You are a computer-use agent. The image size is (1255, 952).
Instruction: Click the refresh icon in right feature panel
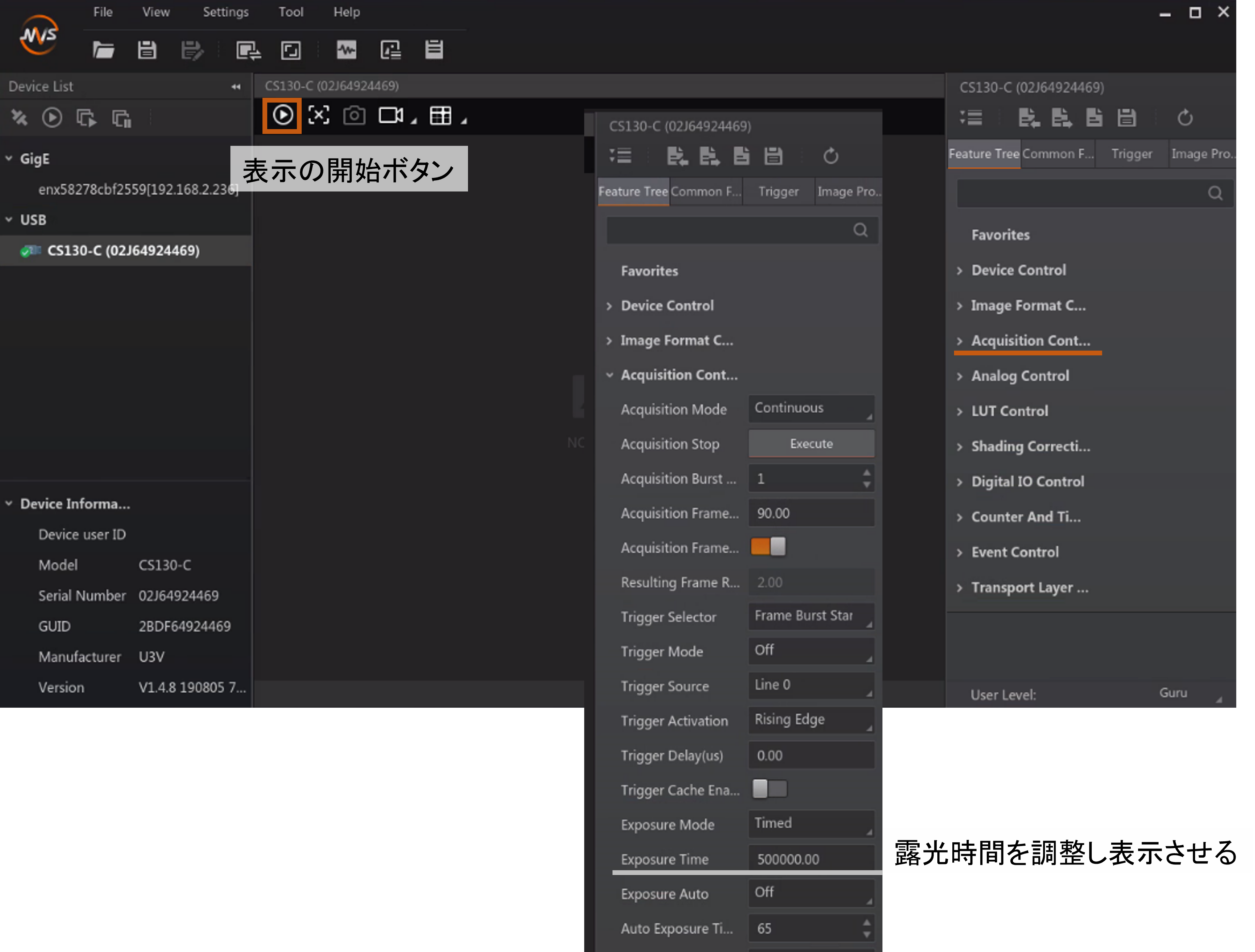pyautogui.click(x=1185, y=118)
